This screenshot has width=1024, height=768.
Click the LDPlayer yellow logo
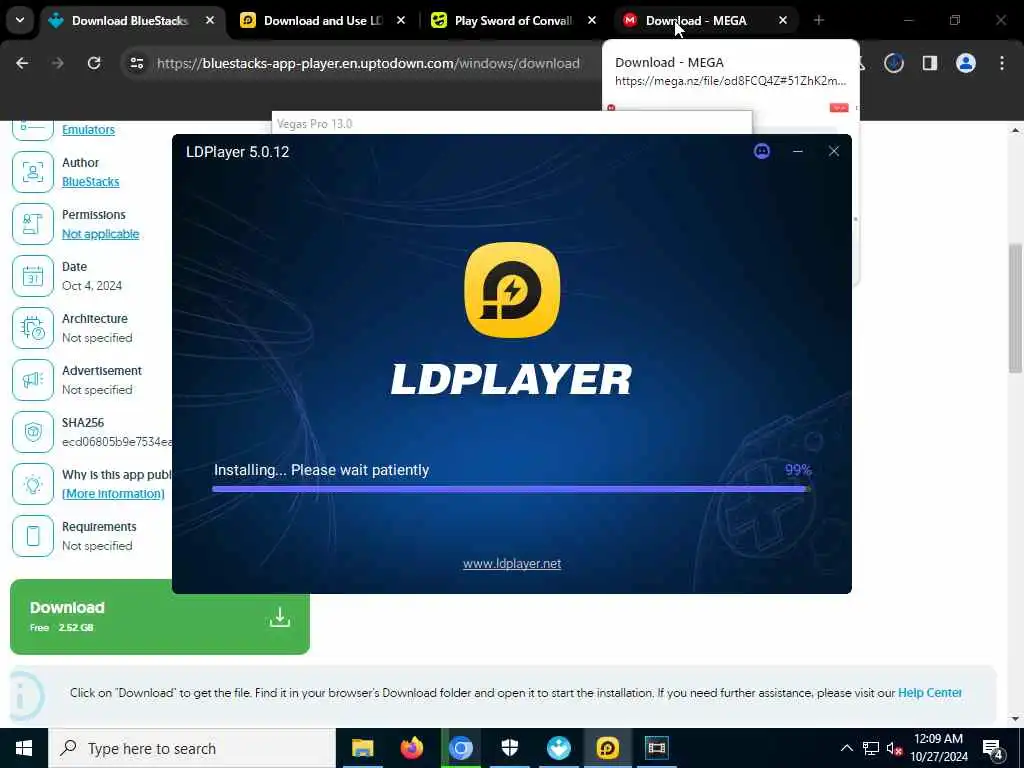tap(512, 290)
